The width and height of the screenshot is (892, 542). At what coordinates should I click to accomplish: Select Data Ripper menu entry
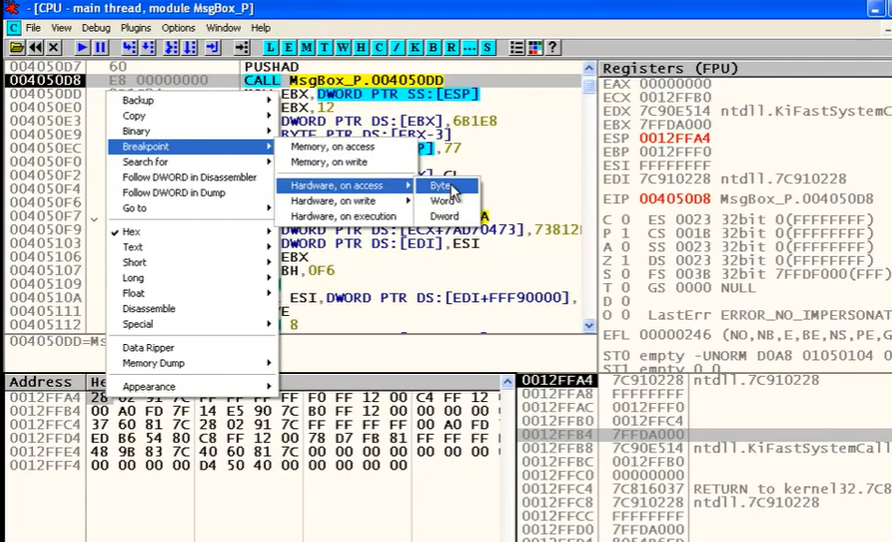[x=192, y=347]
